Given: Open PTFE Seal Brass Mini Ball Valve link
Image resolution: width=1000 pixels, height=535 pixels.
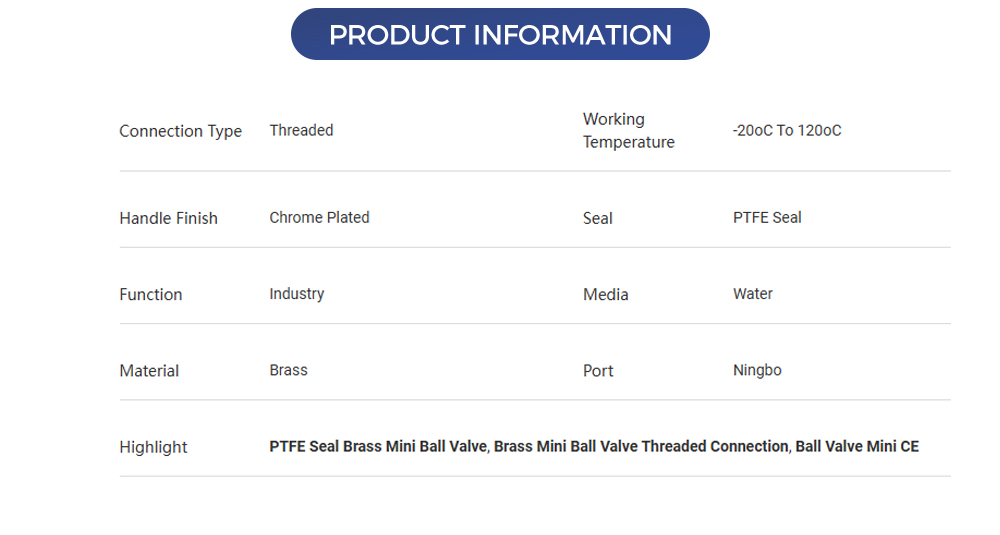Looking at the screenshot, I should pyautogui.click(x=379, y=446).
